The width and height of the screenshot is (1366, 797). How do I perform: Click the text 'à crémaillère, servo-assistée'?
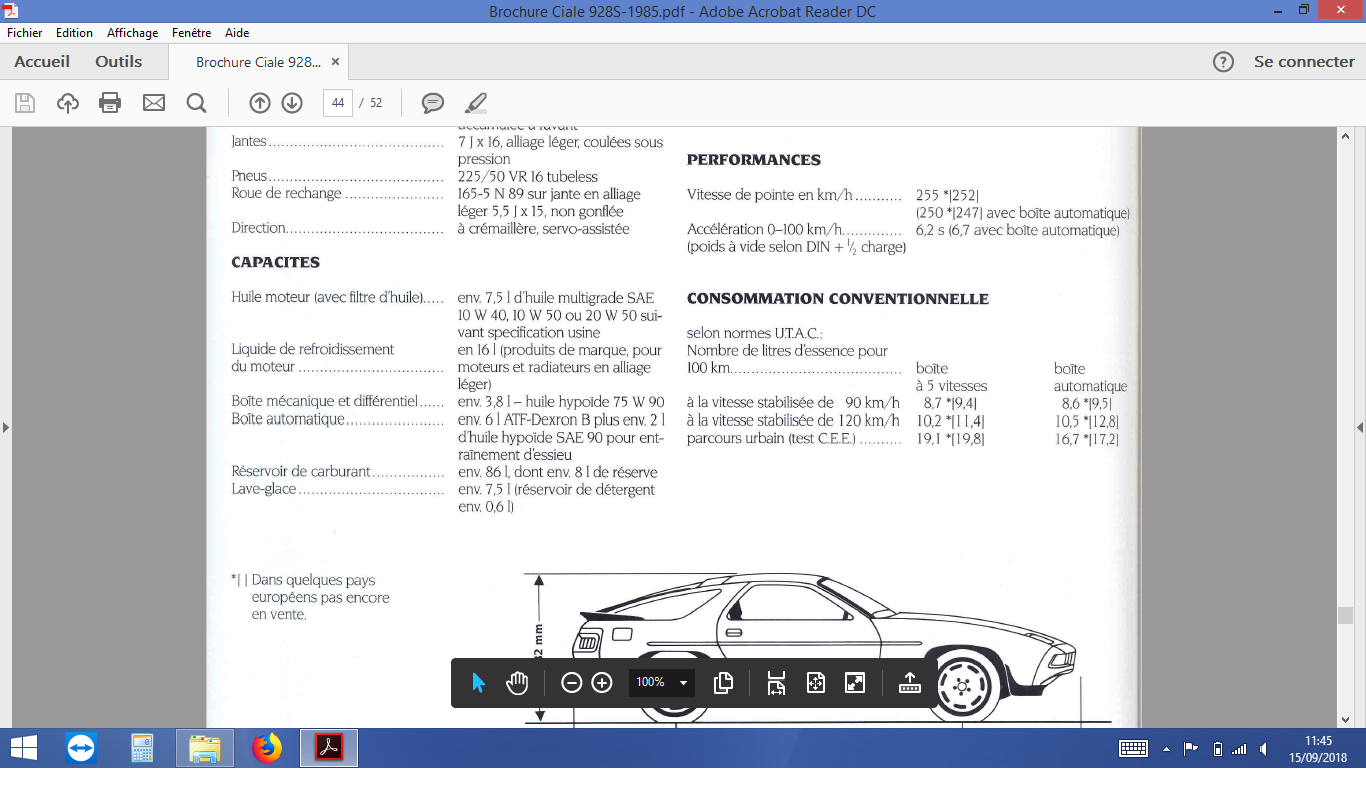point(544,229)
